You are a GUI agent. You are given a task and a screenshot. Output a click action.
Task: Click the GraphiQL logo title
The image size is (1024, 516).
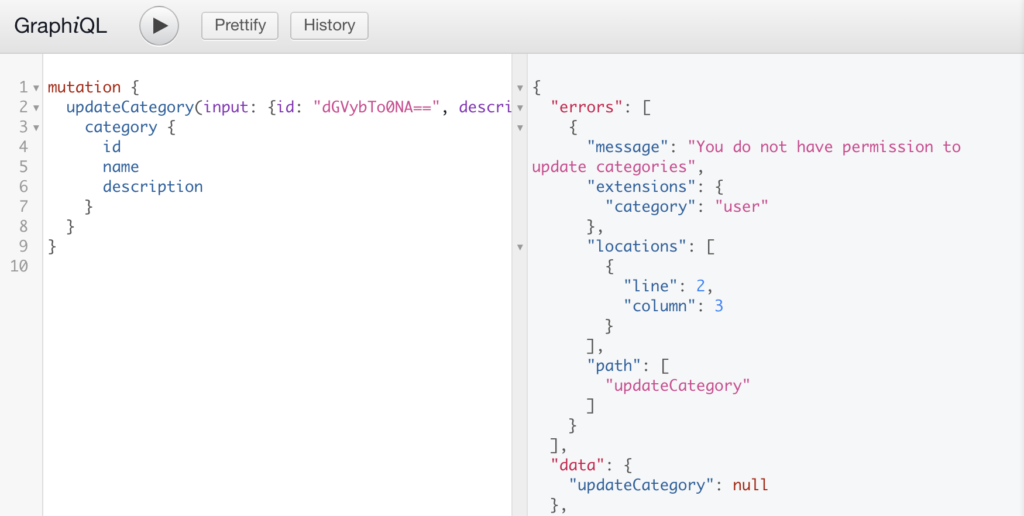coord(60,26)
